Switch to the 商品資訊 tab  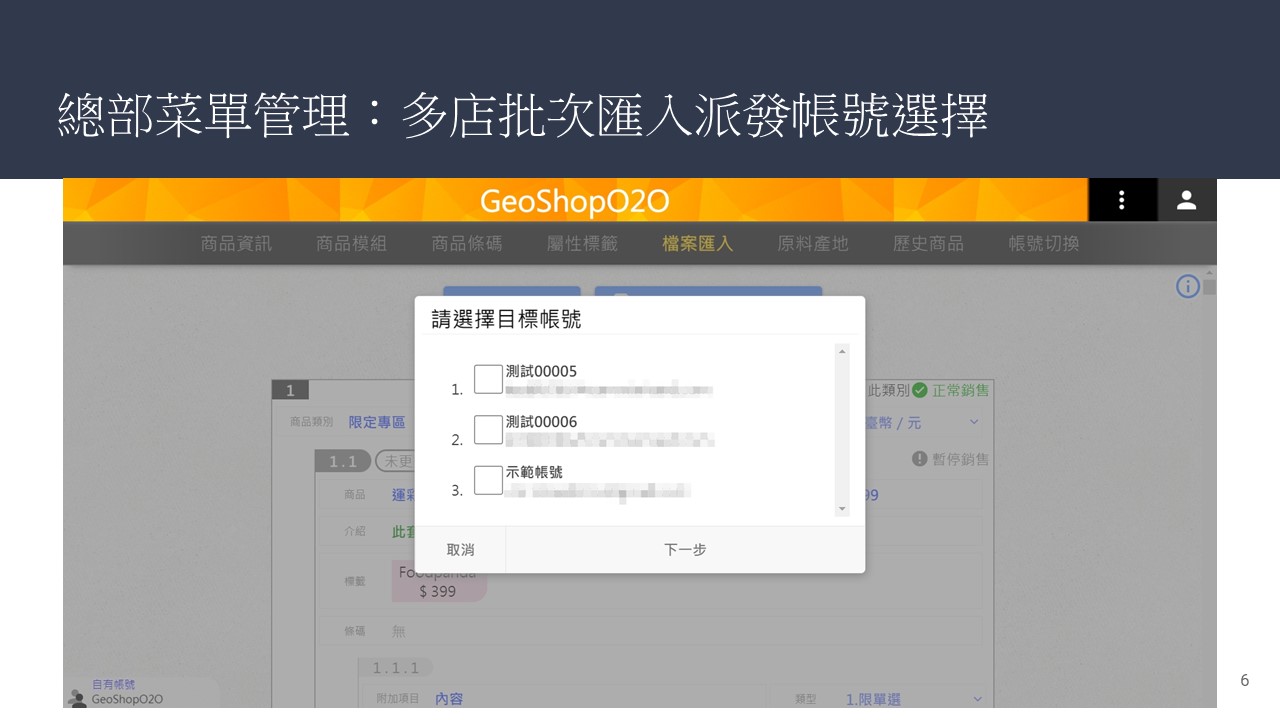[x=236, y=243]
